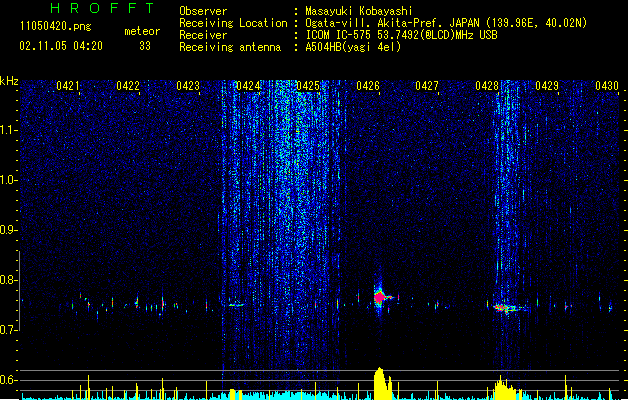
Task: Click the red-yellow meteor echo near 0428
Action: coord(506,308)
